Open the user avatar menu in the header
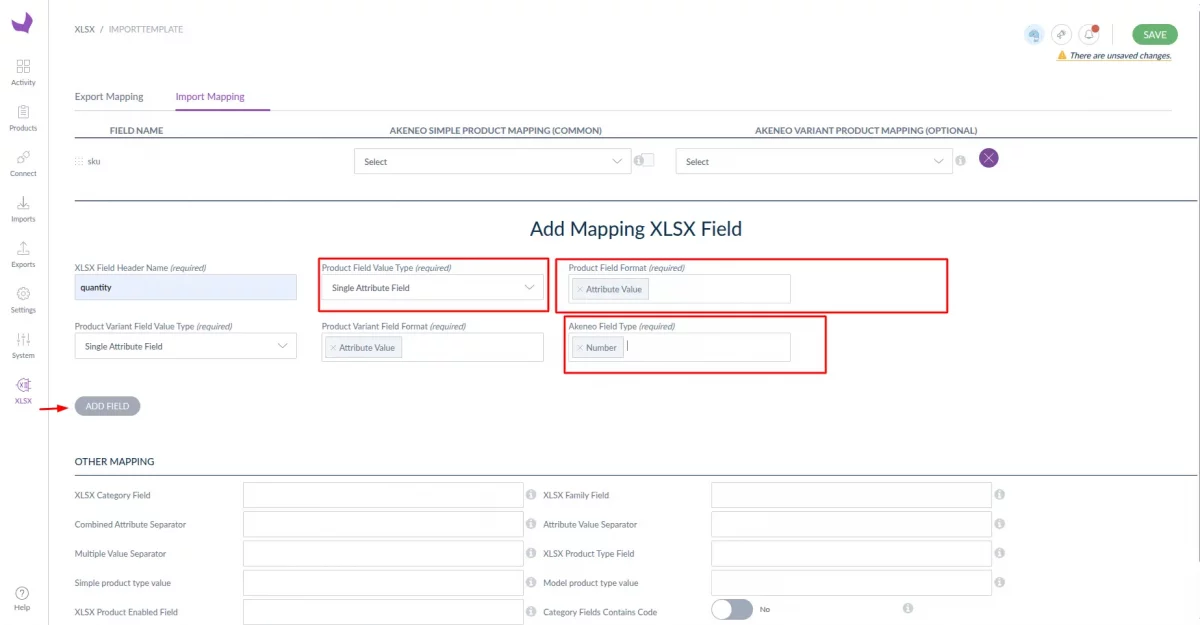Image resolution: width=1200 pixels, height=625 pixels. point(1034,35)
